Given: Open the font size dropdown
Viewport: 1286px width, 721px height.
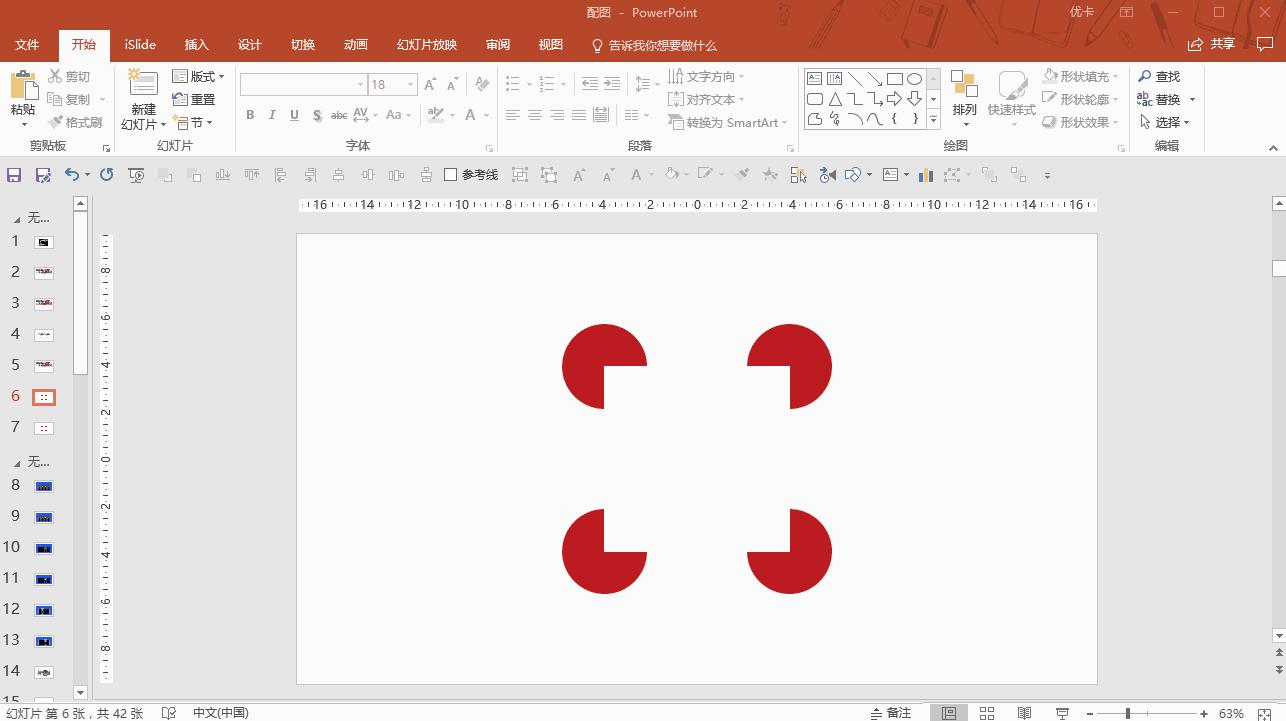Looking at the screenshot, I should 409,85.
